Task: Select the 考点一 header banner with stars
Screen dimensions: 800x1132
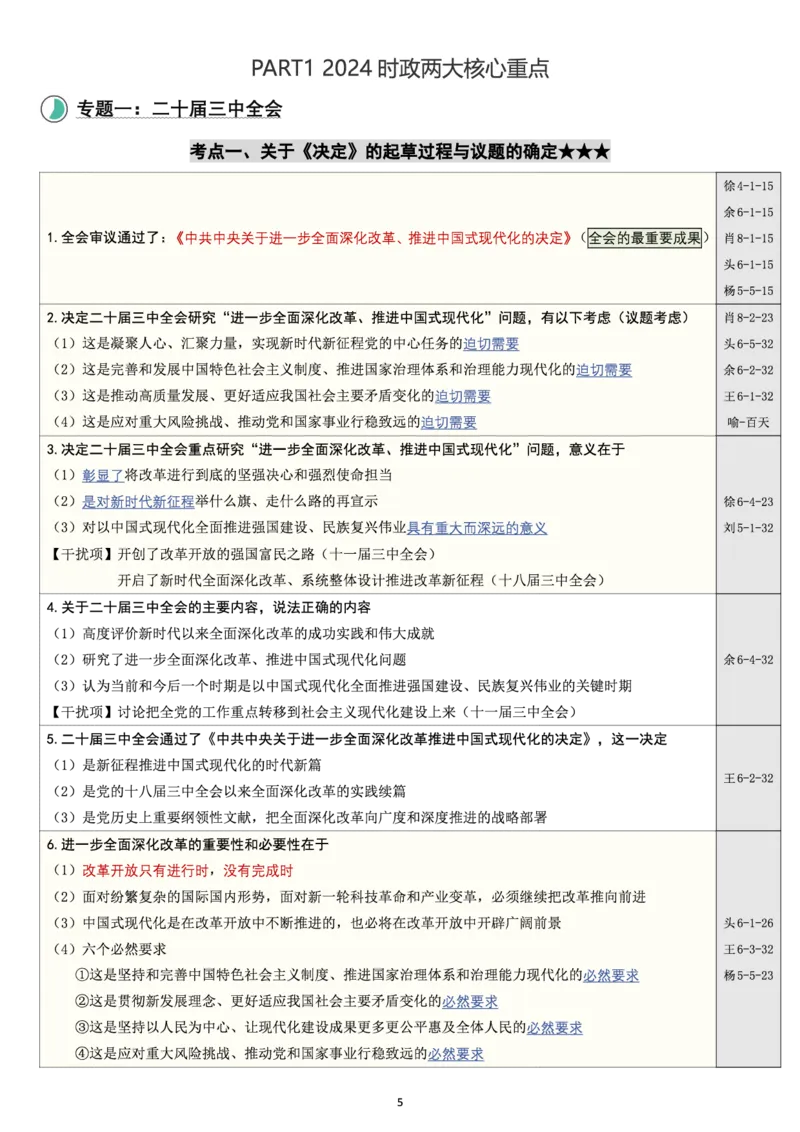Action: tap(400, 152)
